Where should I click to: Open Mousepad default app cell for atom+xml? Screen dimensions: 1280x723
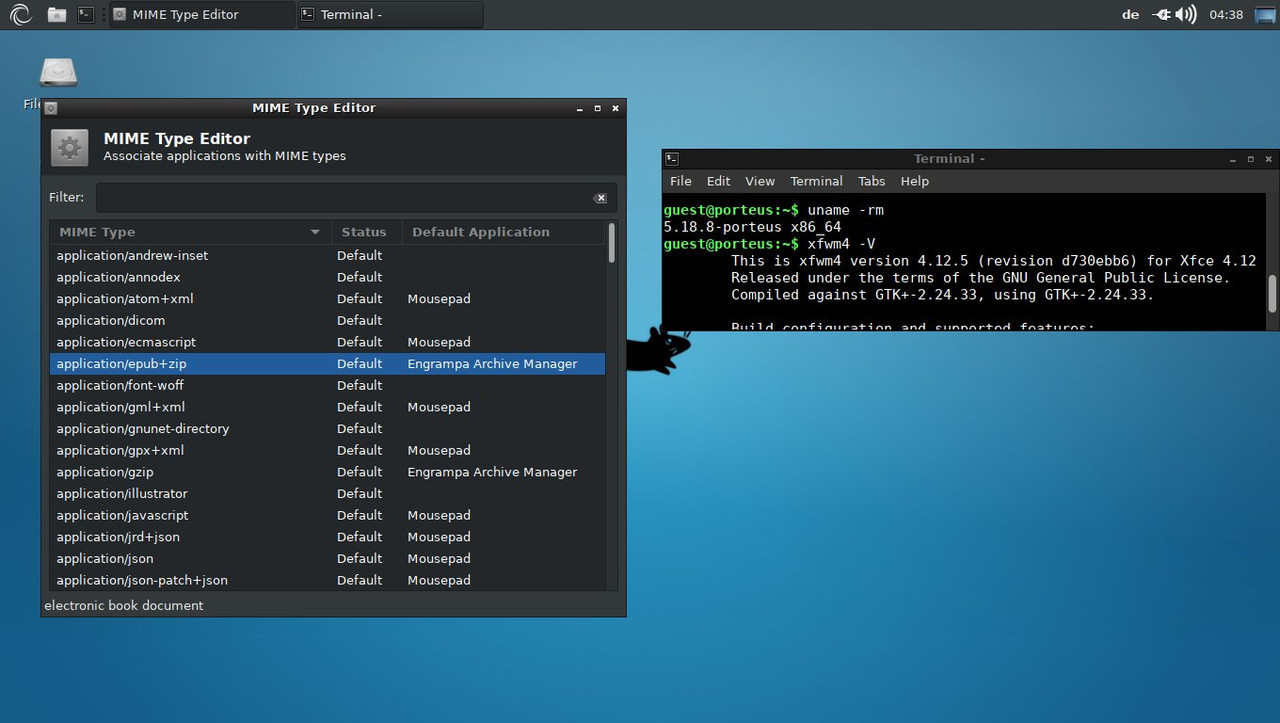439,299
